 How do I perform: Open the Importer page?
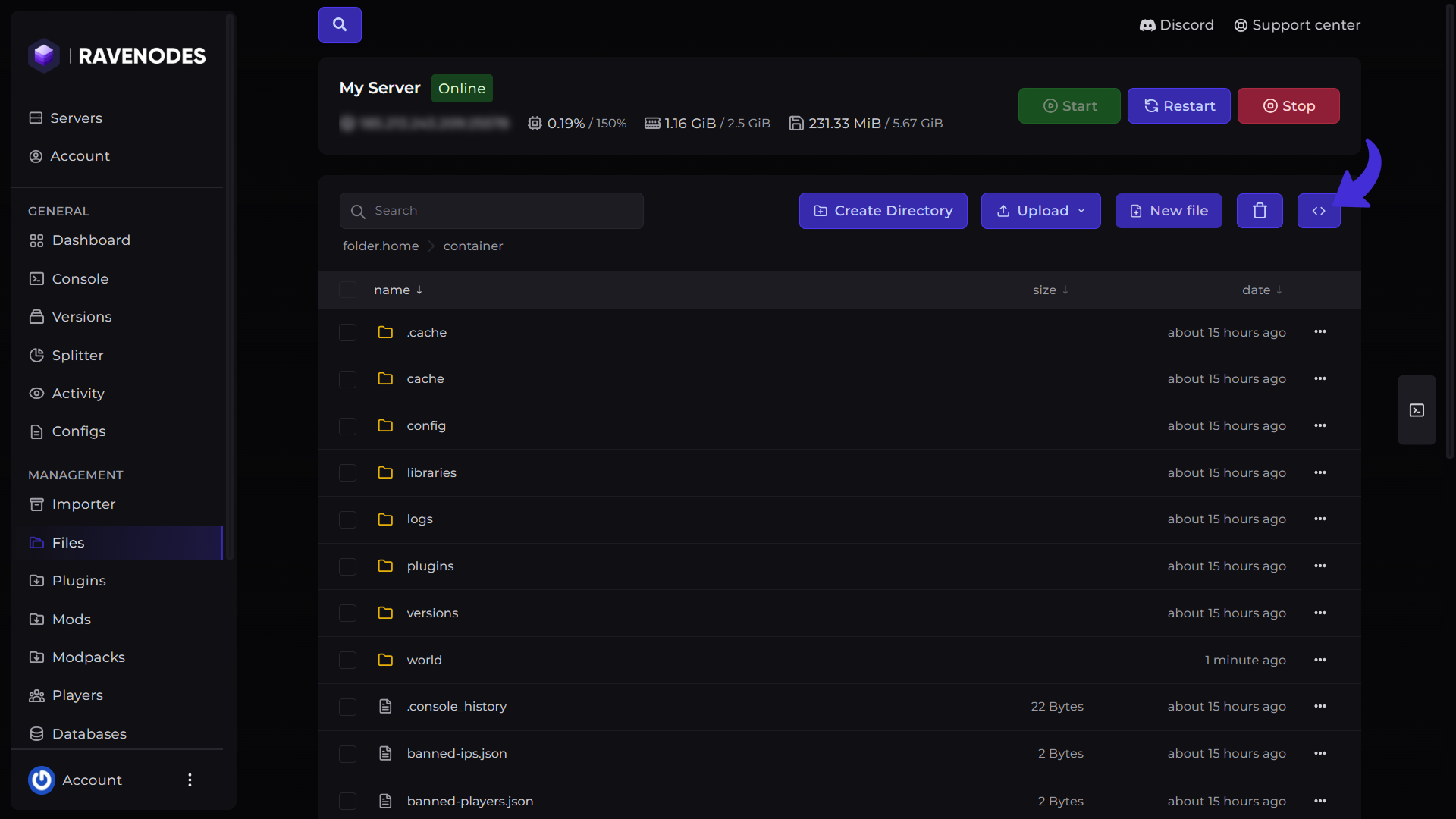coord(72,504)
